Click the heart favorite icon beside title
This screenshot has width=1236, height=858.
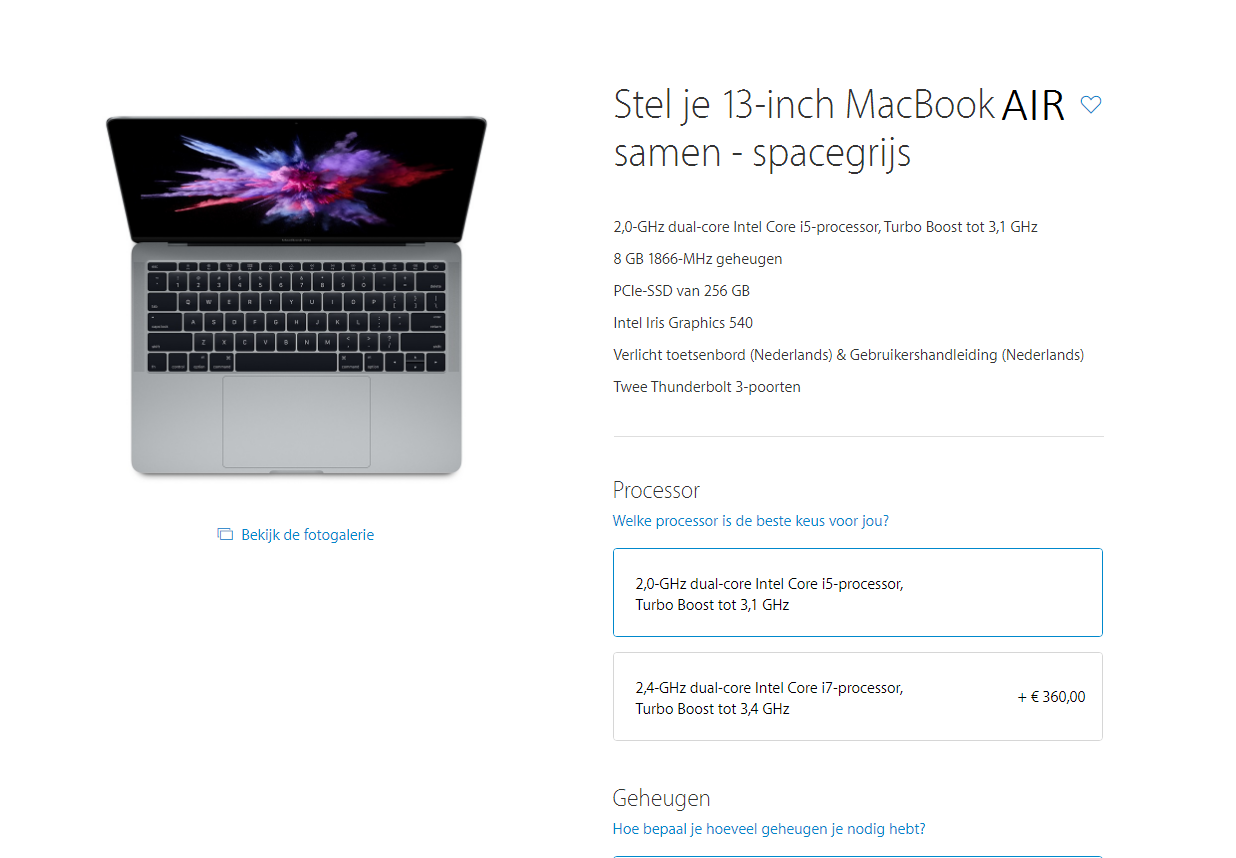tap(1091, 104)
